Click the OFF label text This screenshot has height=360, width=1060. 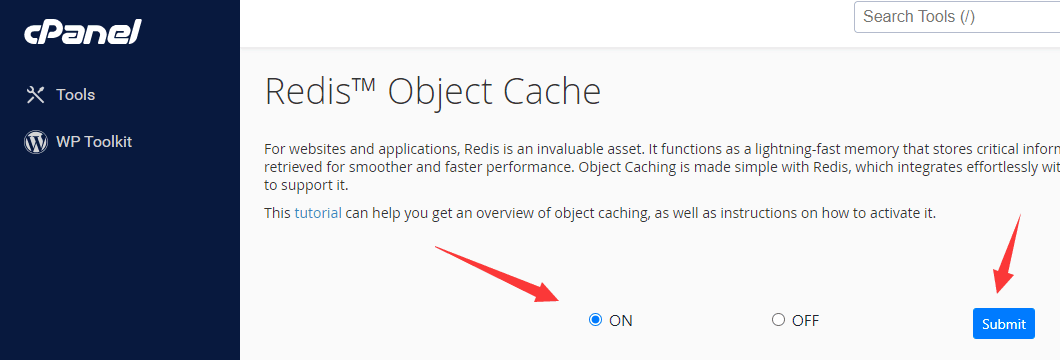point(805,320)
